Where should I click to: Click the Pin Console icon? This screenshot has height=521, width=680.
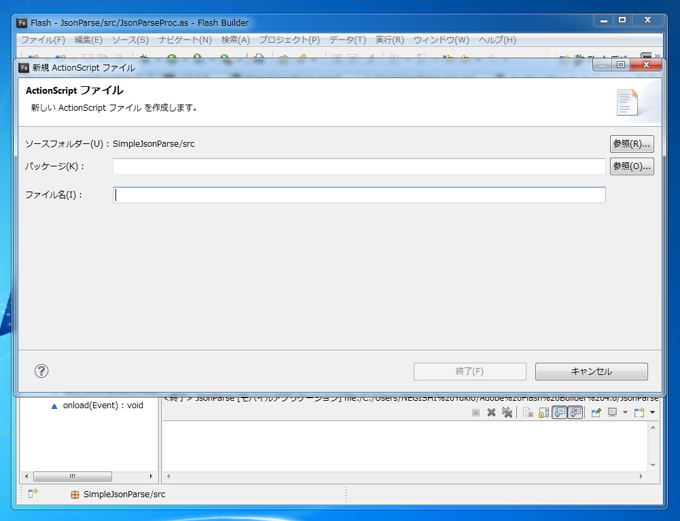coord(596,413)
